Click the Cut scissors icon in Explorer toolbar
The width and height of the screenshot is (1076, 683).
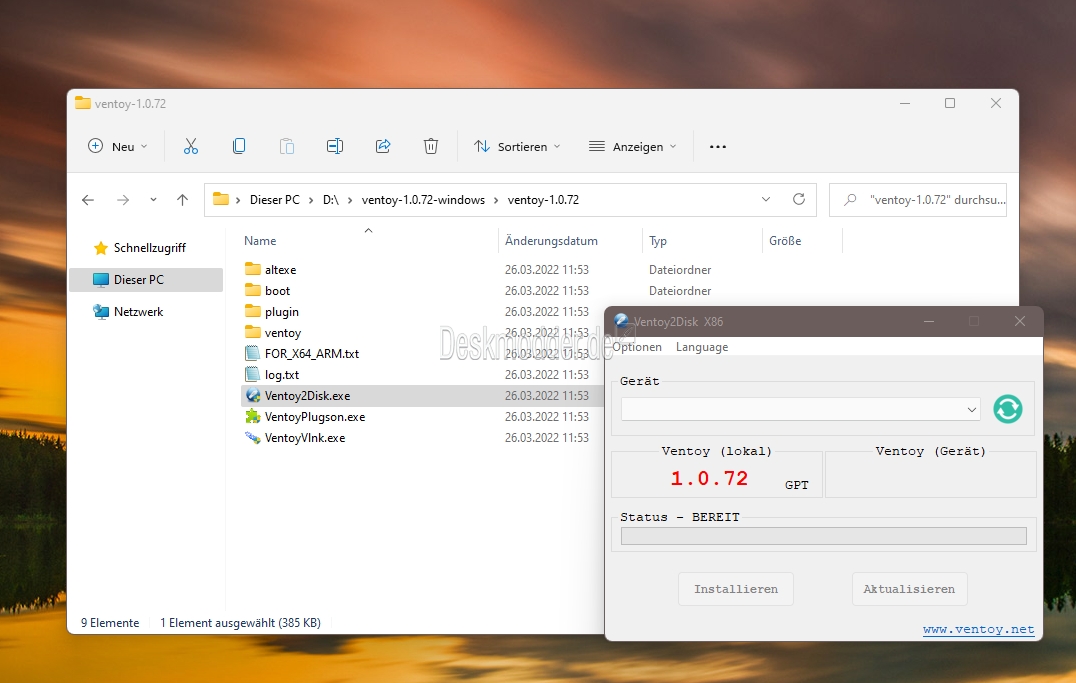coord(191,146)
